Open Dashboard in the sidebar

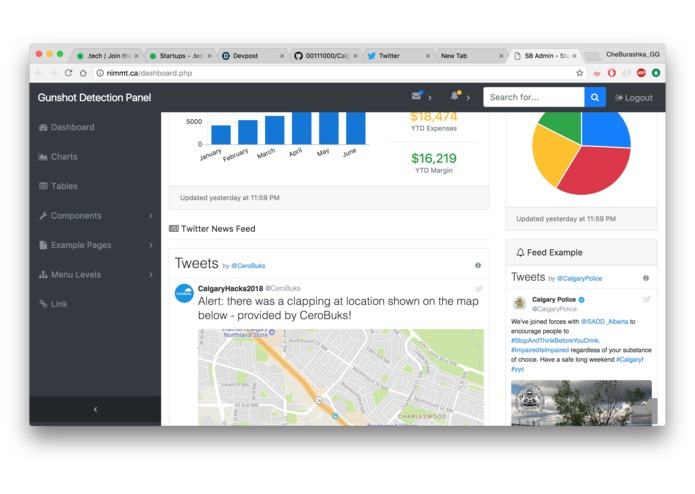(66, 127)
